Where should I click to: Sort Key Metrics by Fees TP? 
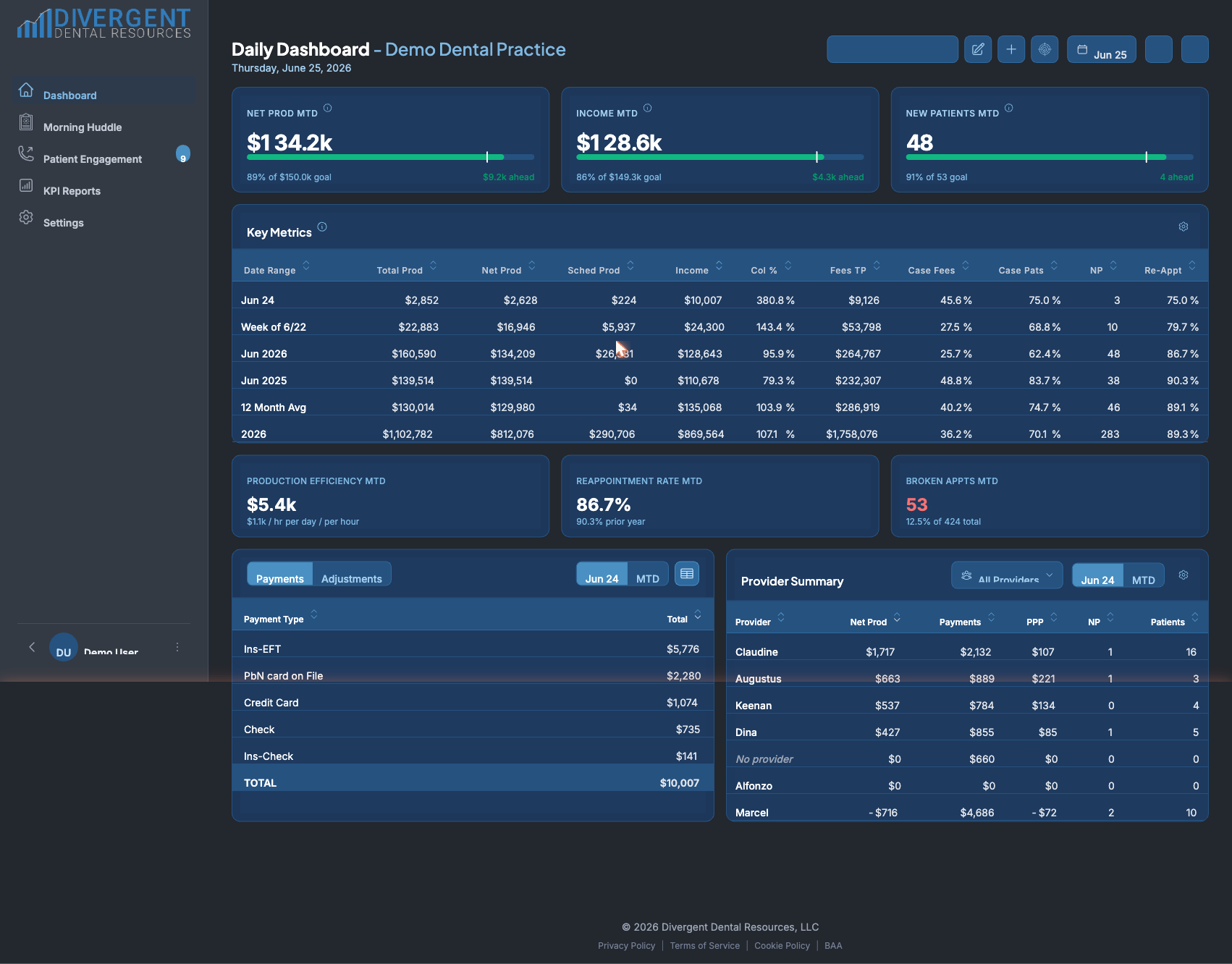[x=856, y=269]
